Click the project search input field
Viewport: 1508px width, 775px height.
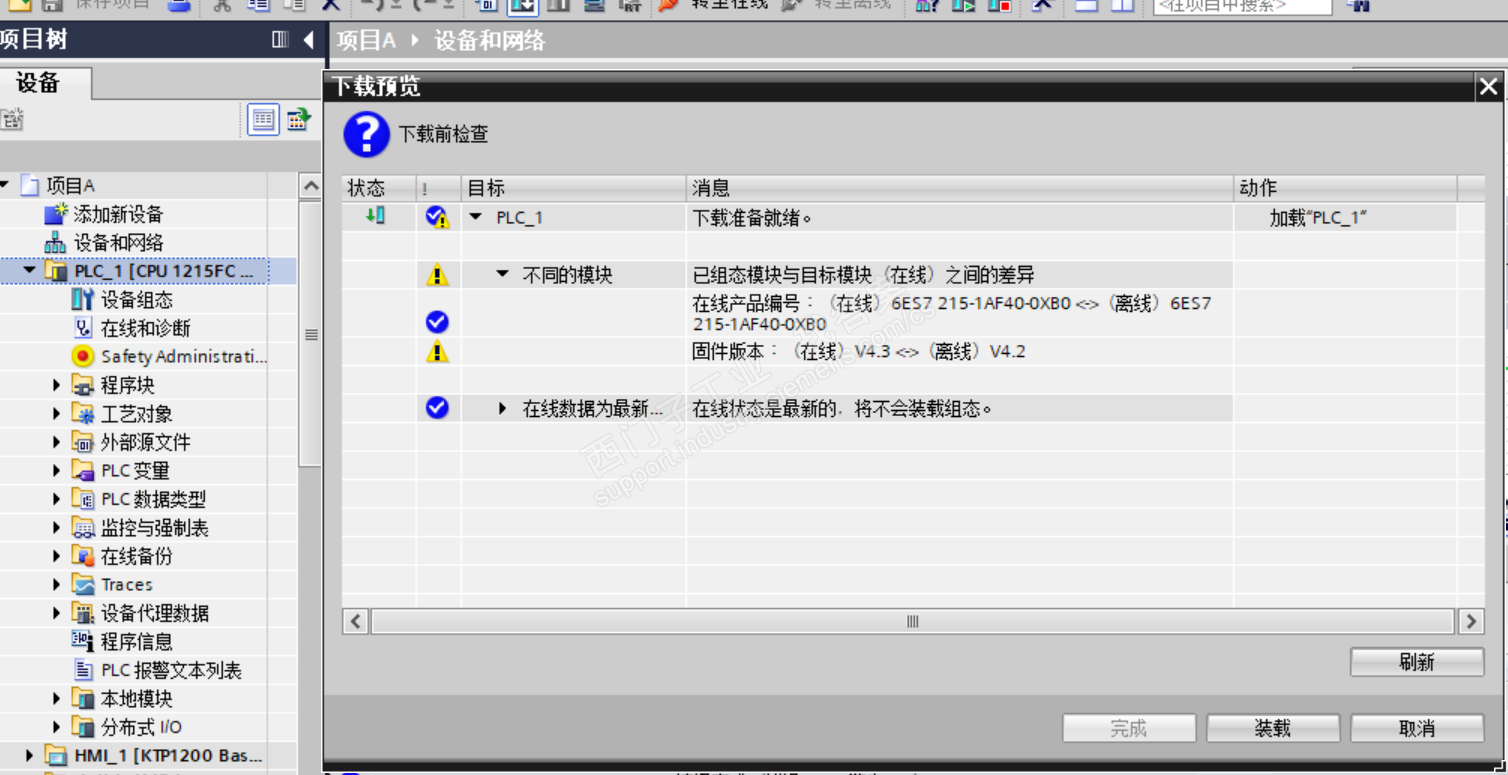1242,5
